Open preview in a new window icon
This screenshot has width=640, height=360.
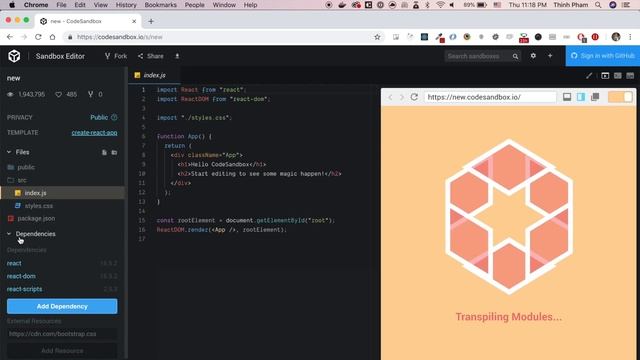click(x=595, y=97)
